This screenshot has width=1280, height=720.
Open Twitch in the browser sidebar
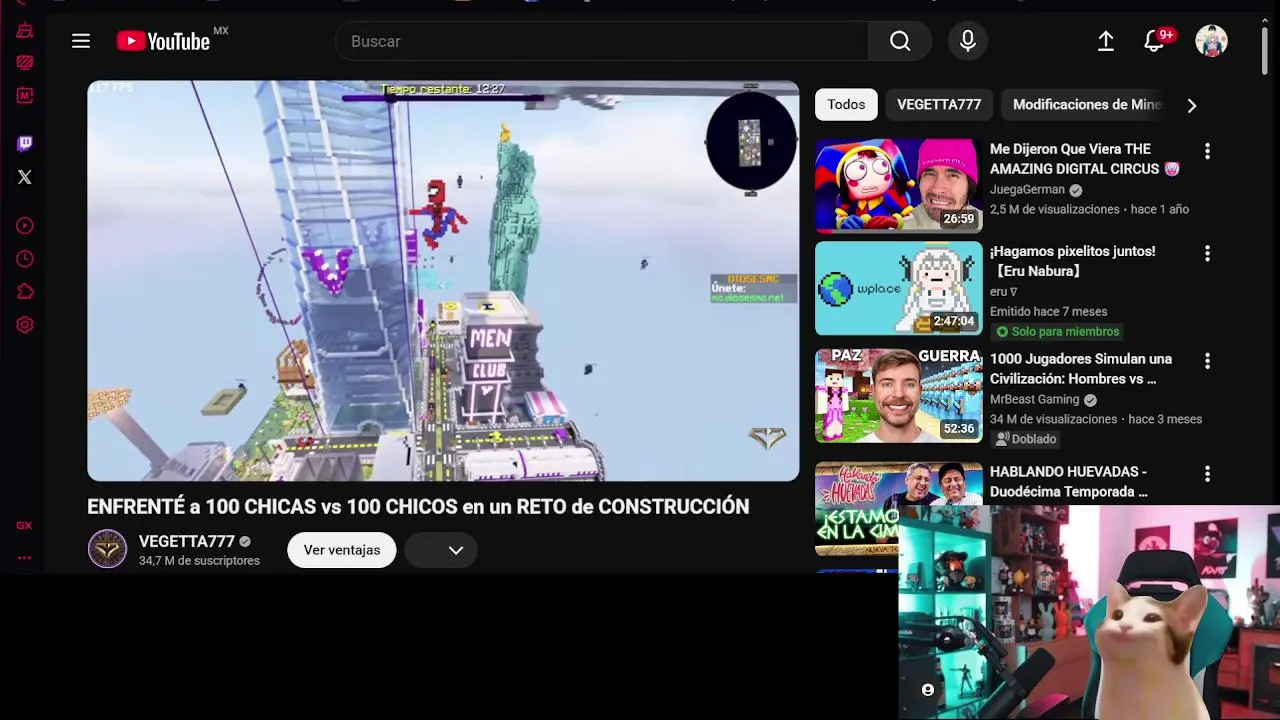25,144
